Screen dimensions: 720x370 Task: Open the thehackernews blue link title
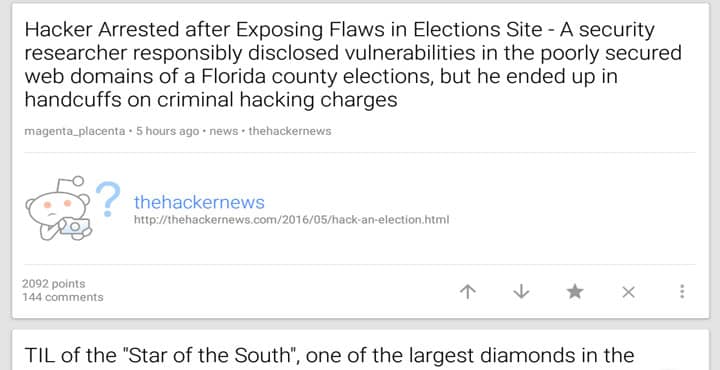(x=199, y=202)
